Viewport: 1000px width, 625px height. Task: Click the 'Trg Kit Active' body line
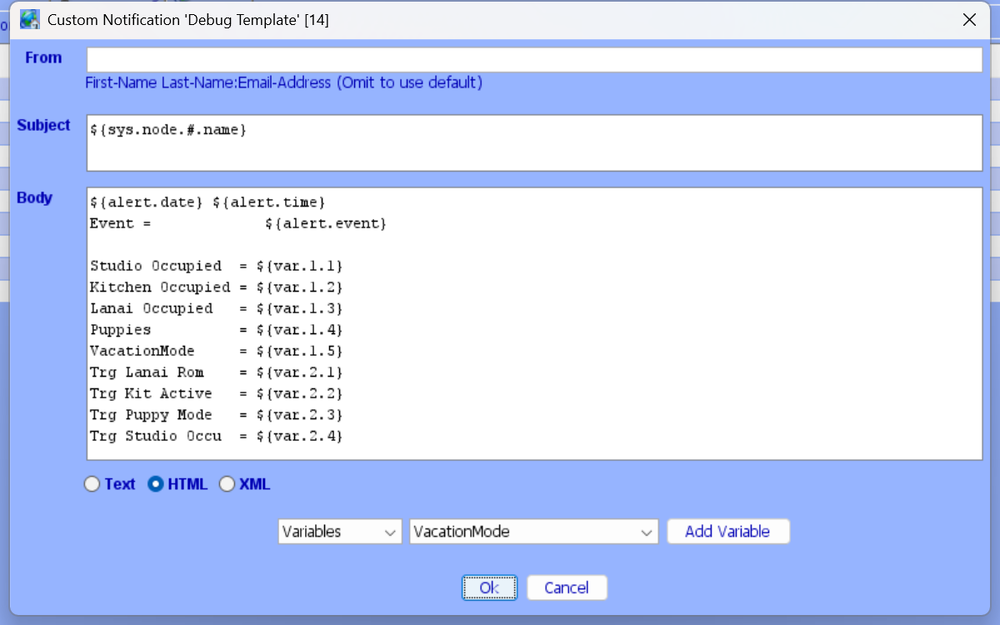click(x=216, y=393)
